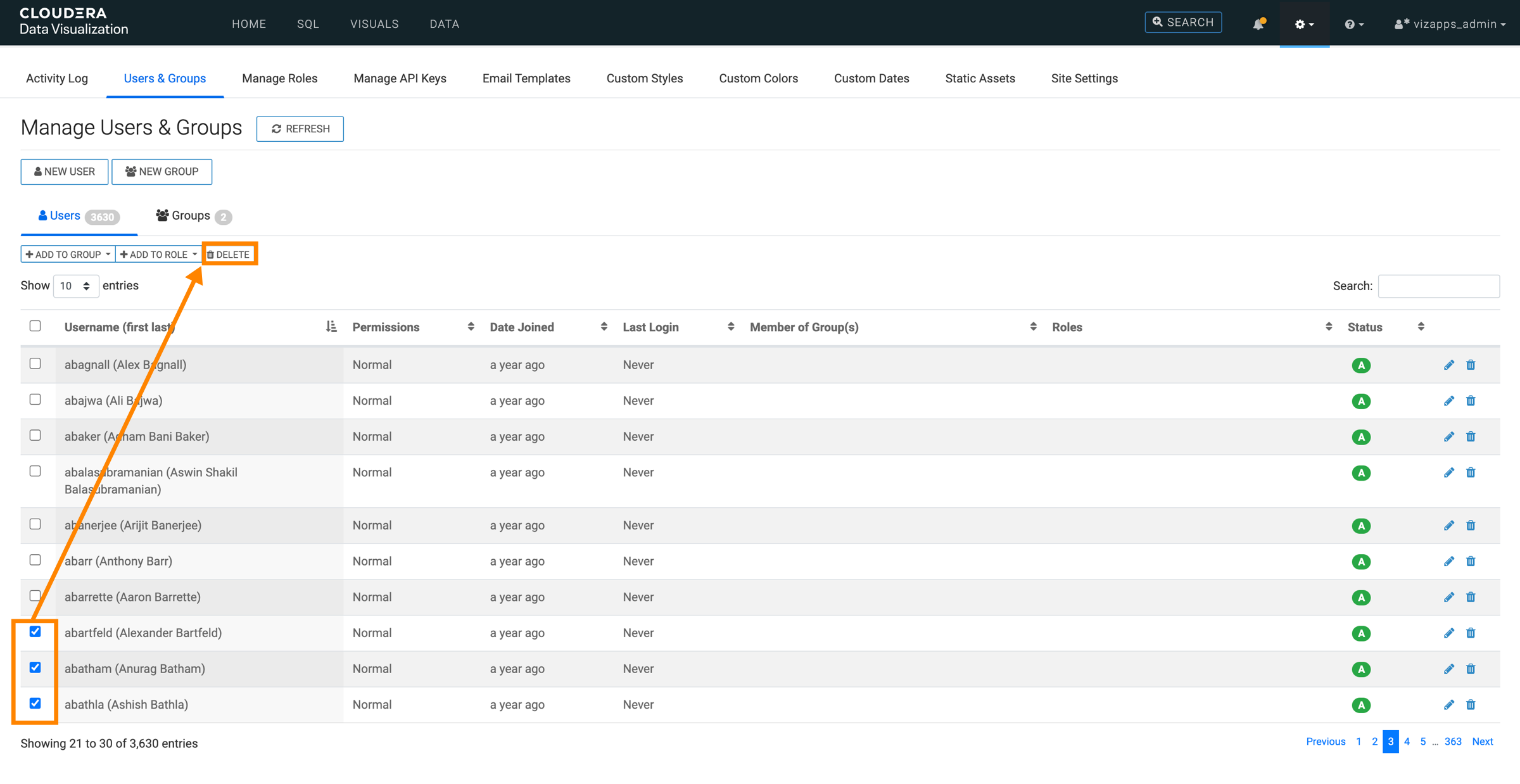1520x784 pixels.
Task: Switch to the Groups tab
Action: coord(192,216)
